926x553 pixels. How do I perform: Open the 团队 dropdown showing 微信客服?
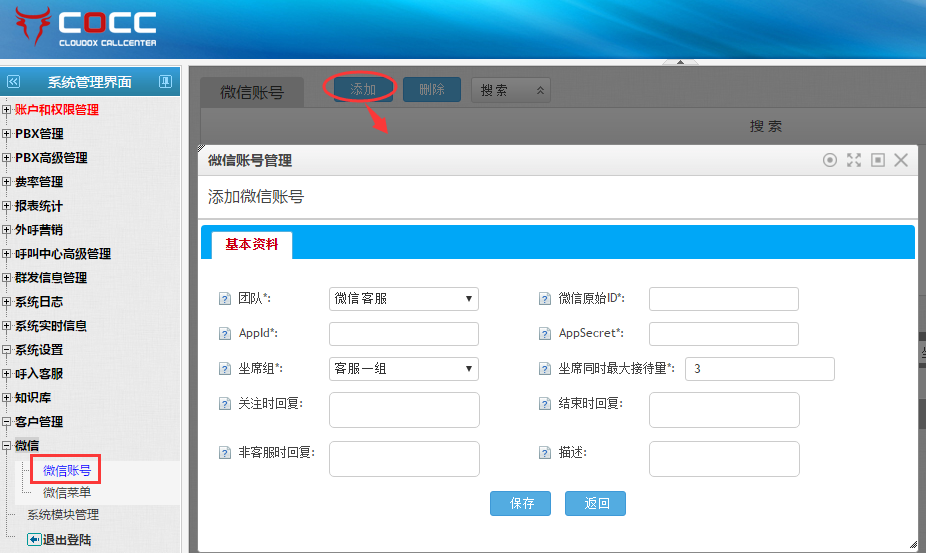pos(403,299)
